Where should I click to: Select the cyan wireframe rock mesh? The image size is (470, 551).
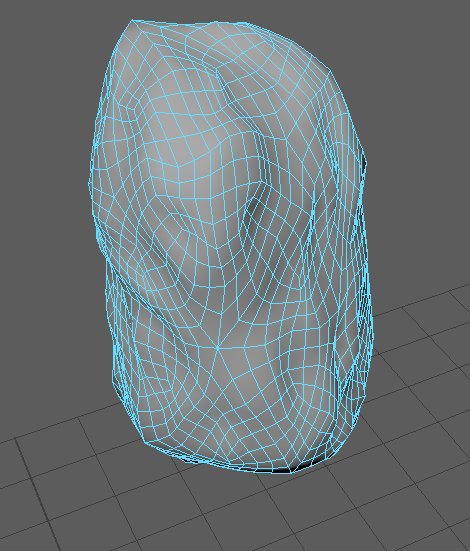pyautogui.click(x=230, y=246)
